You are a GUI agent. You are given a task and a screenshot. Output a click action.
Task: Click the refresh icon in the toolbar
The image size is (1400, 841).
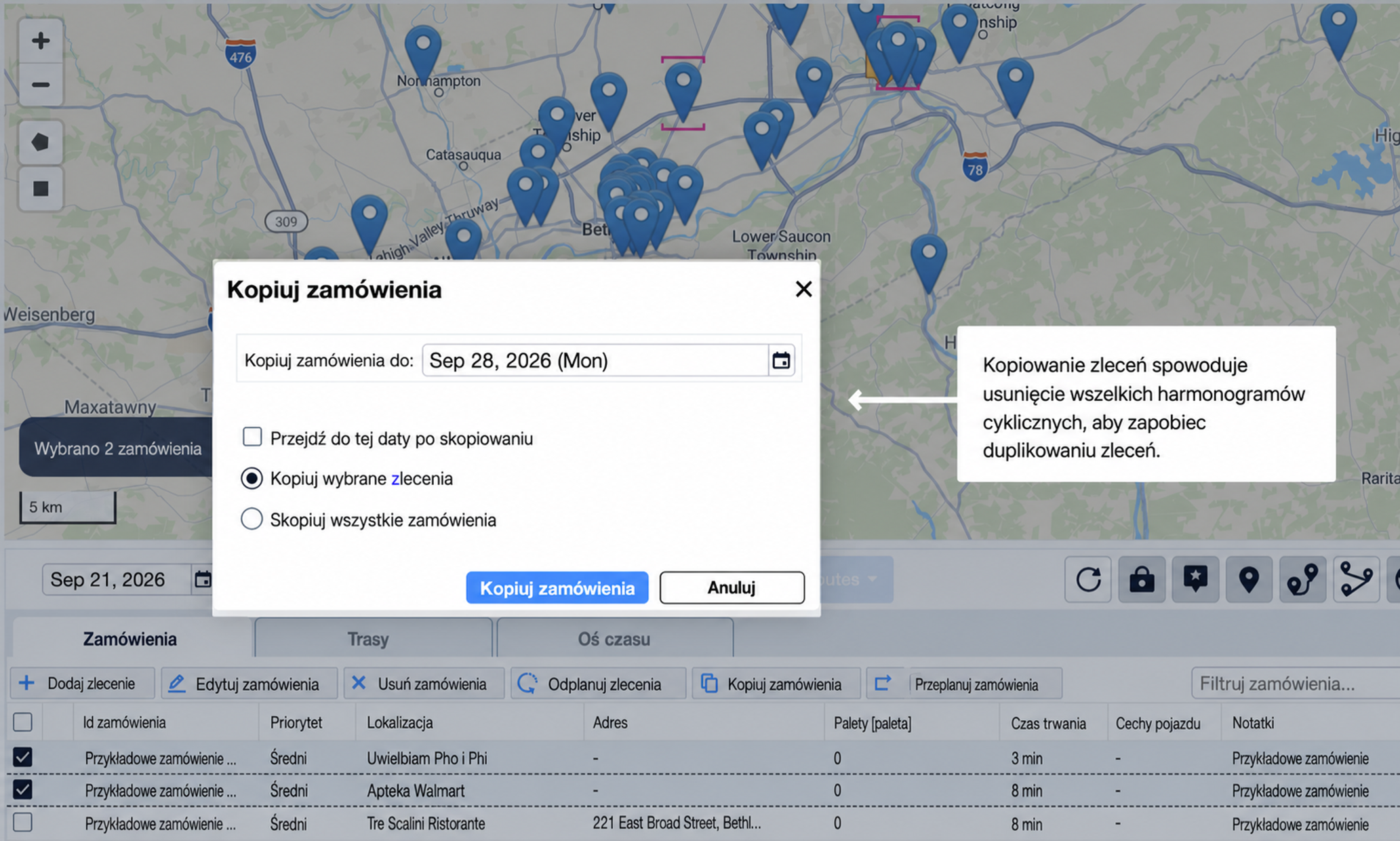click(1088, 579)
